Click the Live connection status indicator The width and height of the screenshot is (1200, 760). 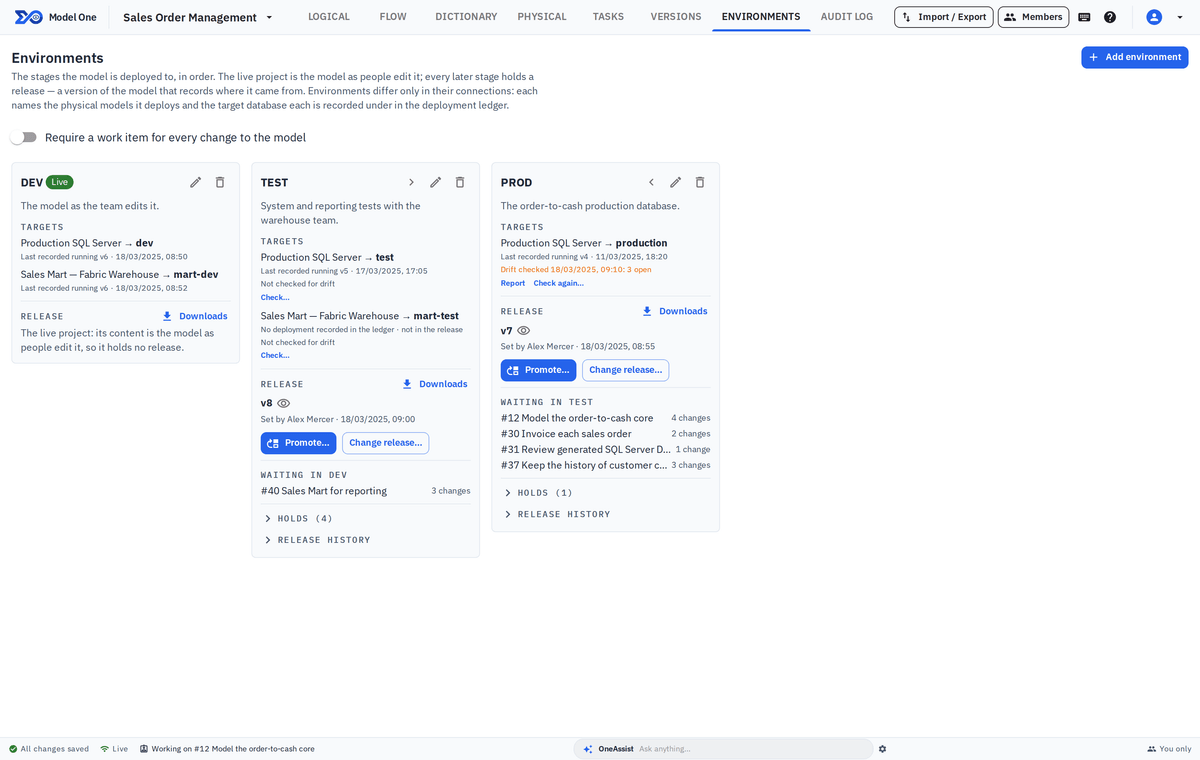click(x=114, y=748)
